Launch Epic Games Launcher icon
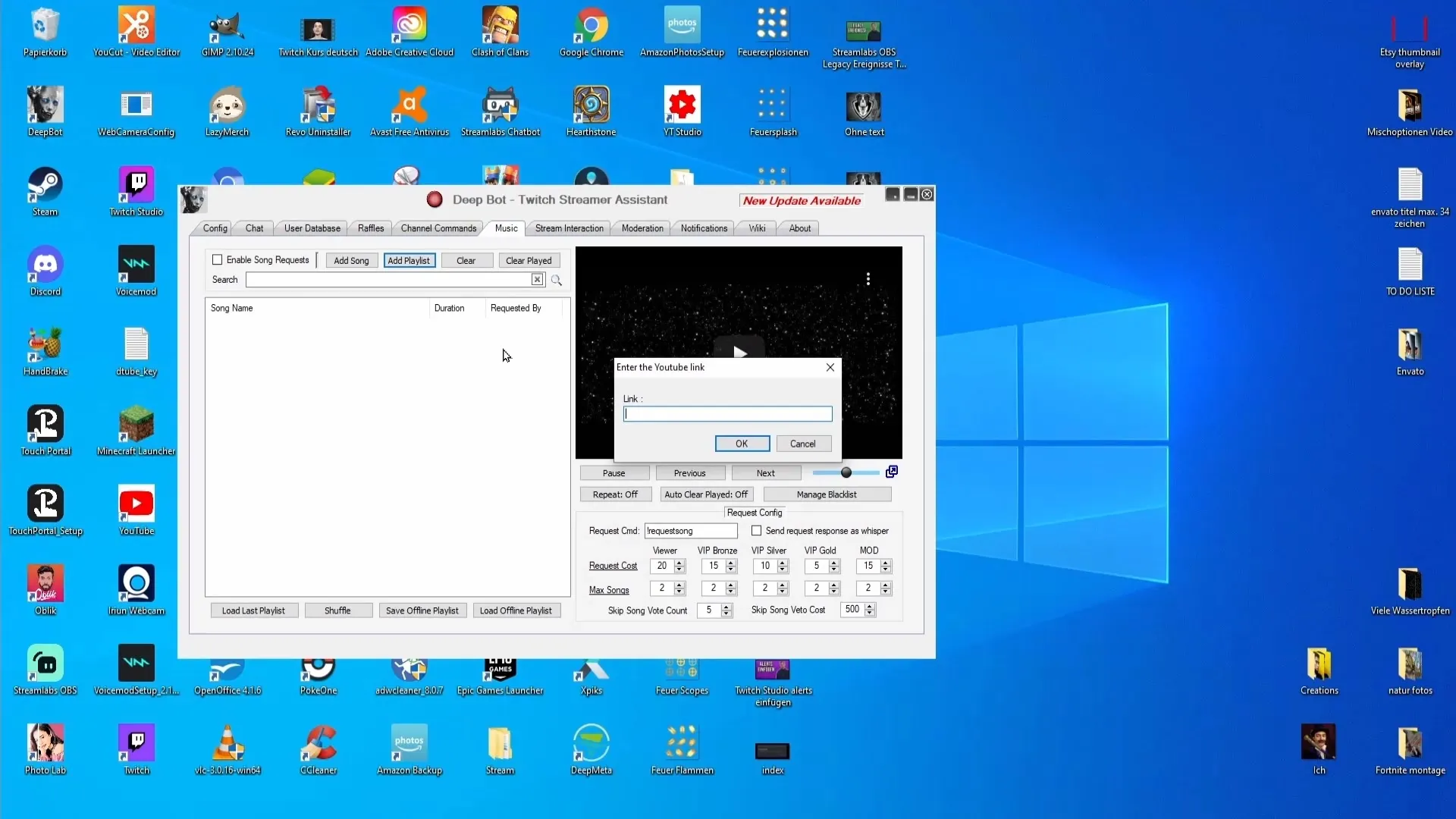The width and height of the screenshot is (1456, 819). pyautogui.click(x=500, y=675)
